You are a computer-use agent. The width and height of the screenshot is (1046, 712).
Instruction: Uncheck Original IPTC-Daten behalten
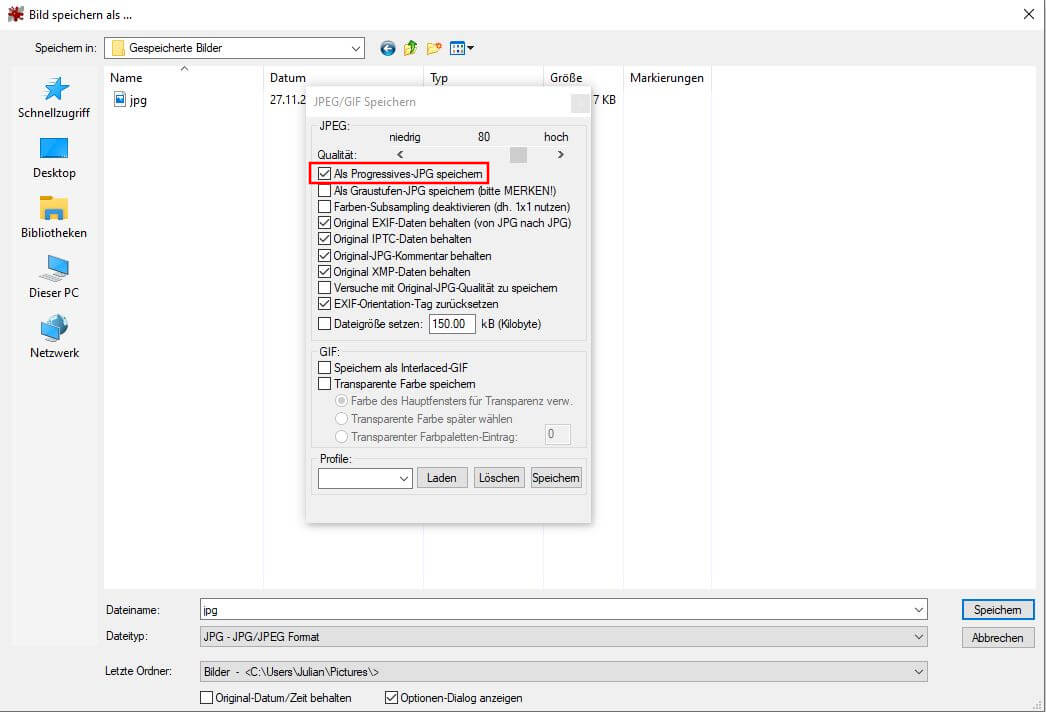(324, 239)
